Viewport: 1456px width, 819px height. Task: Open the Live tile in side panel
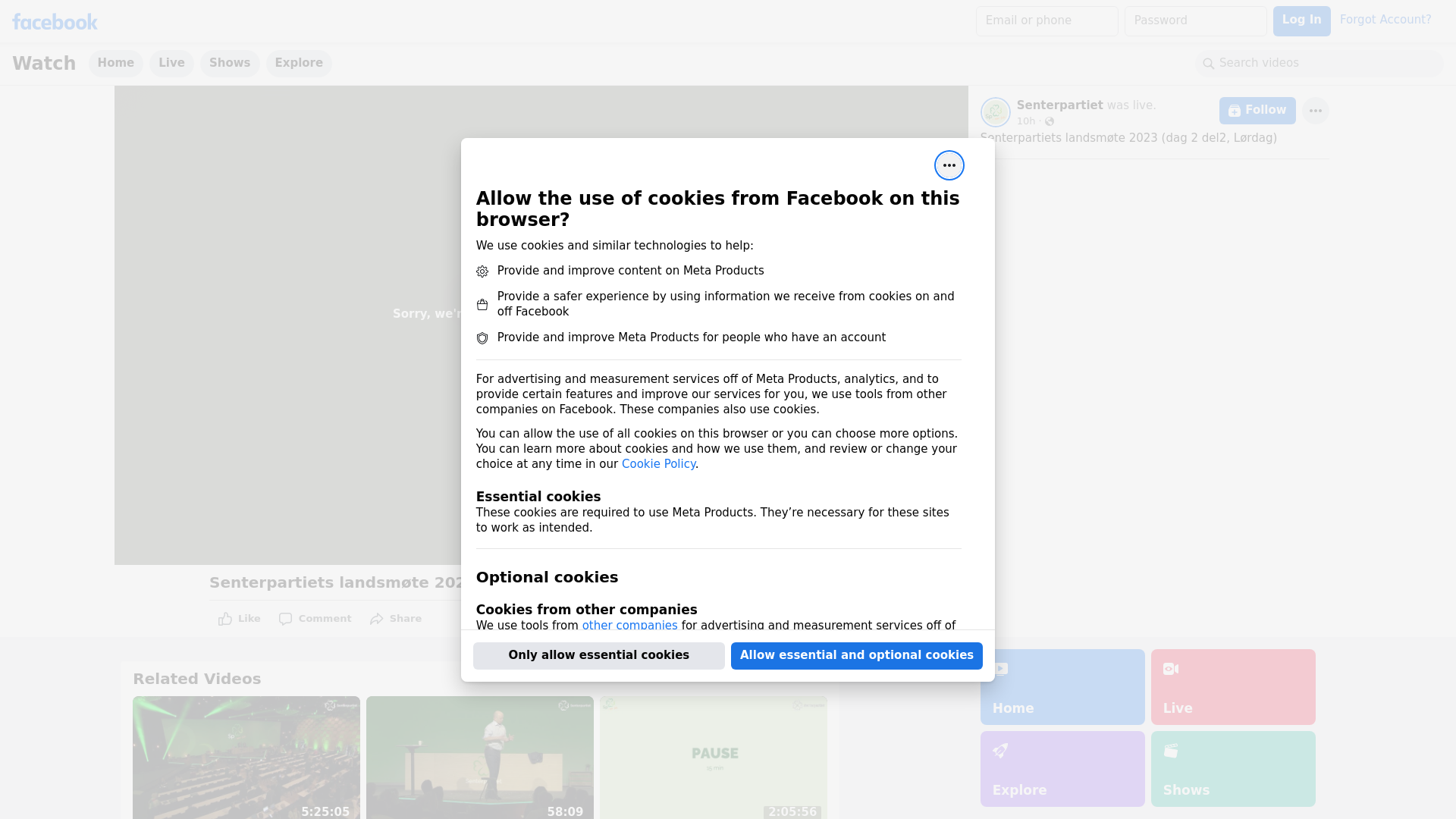point(1233,687)
